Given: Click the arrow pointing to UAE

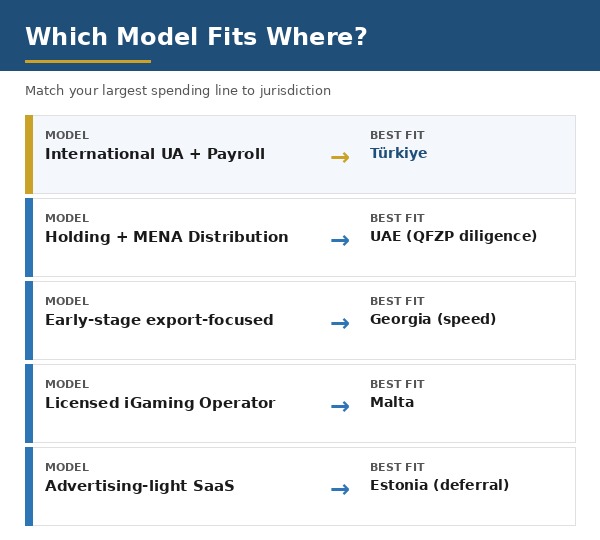Looking at the screenshot, I should [x=340, y=240].
